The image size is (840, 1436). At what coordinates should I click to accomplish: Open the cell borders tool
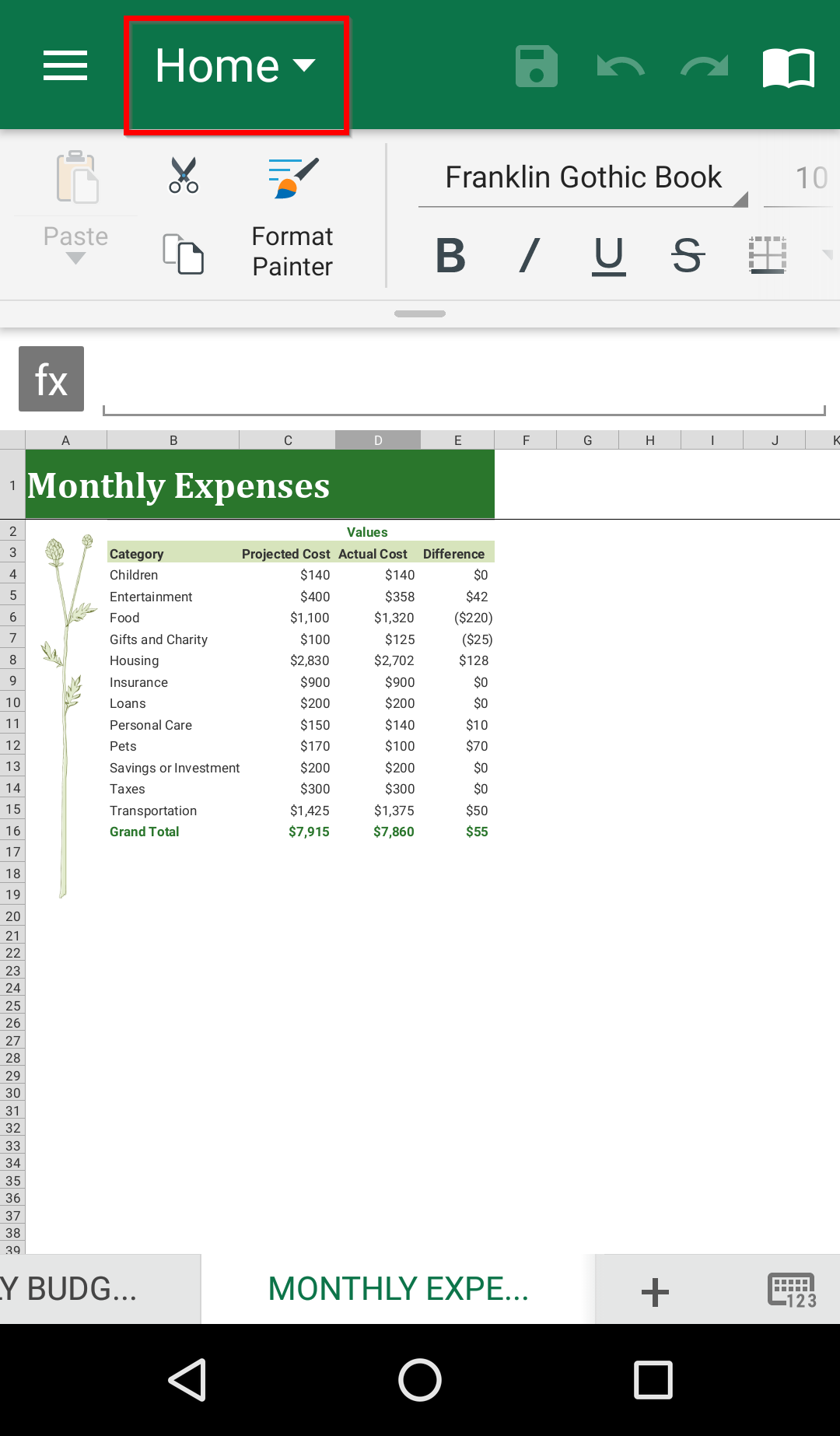(768, 256)
